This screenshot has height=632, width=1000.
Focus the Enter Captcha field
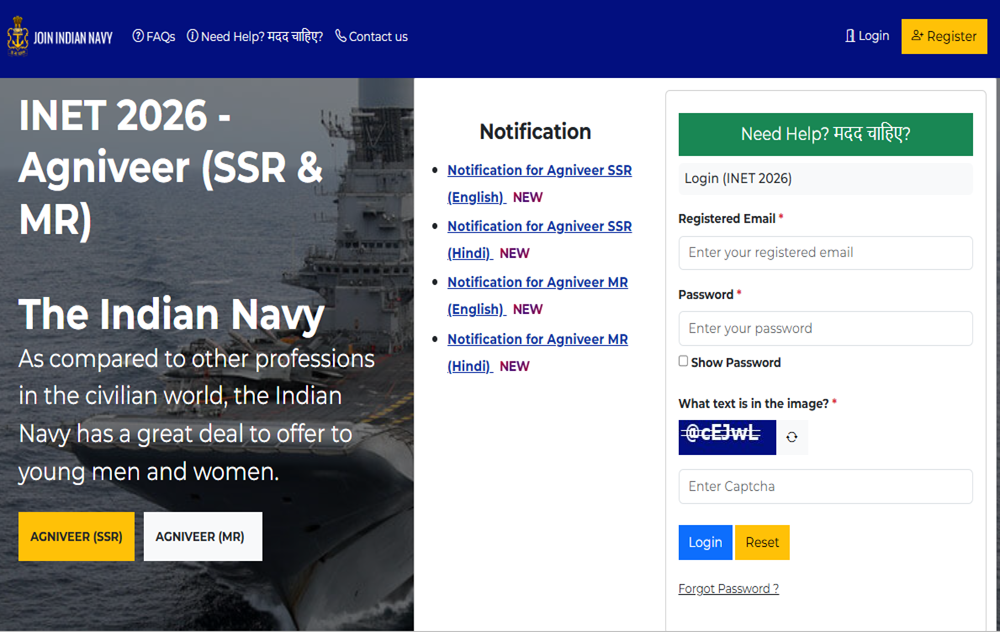825,487
